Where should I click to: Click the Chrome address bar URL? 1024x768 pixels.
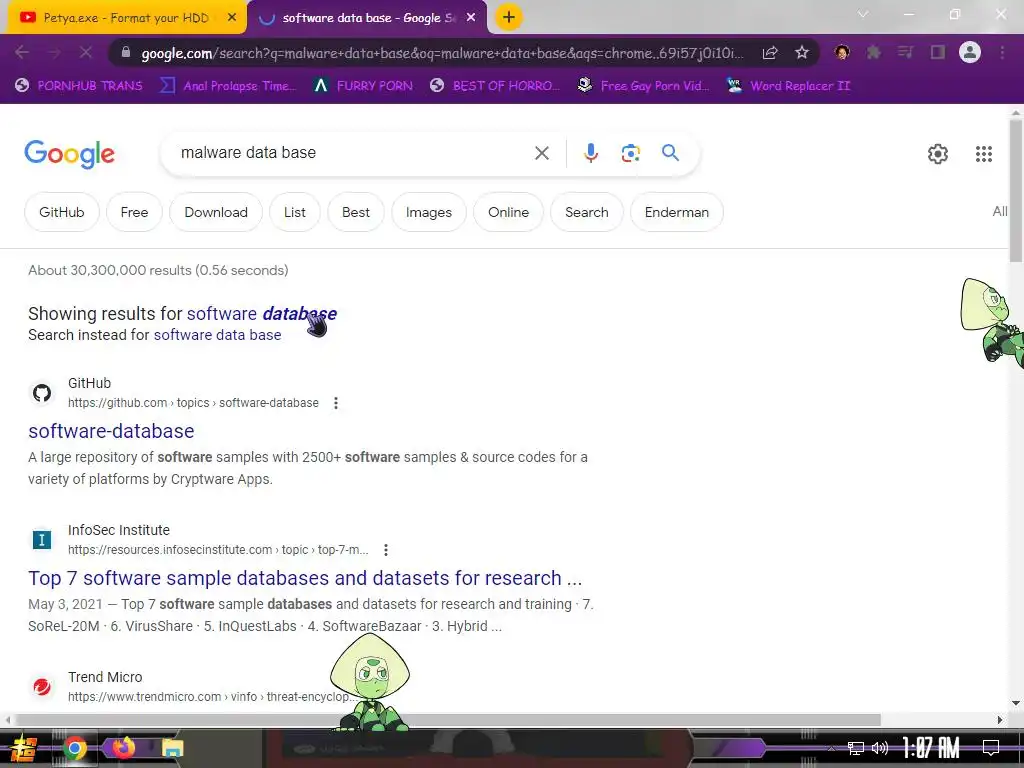[442, 53]
